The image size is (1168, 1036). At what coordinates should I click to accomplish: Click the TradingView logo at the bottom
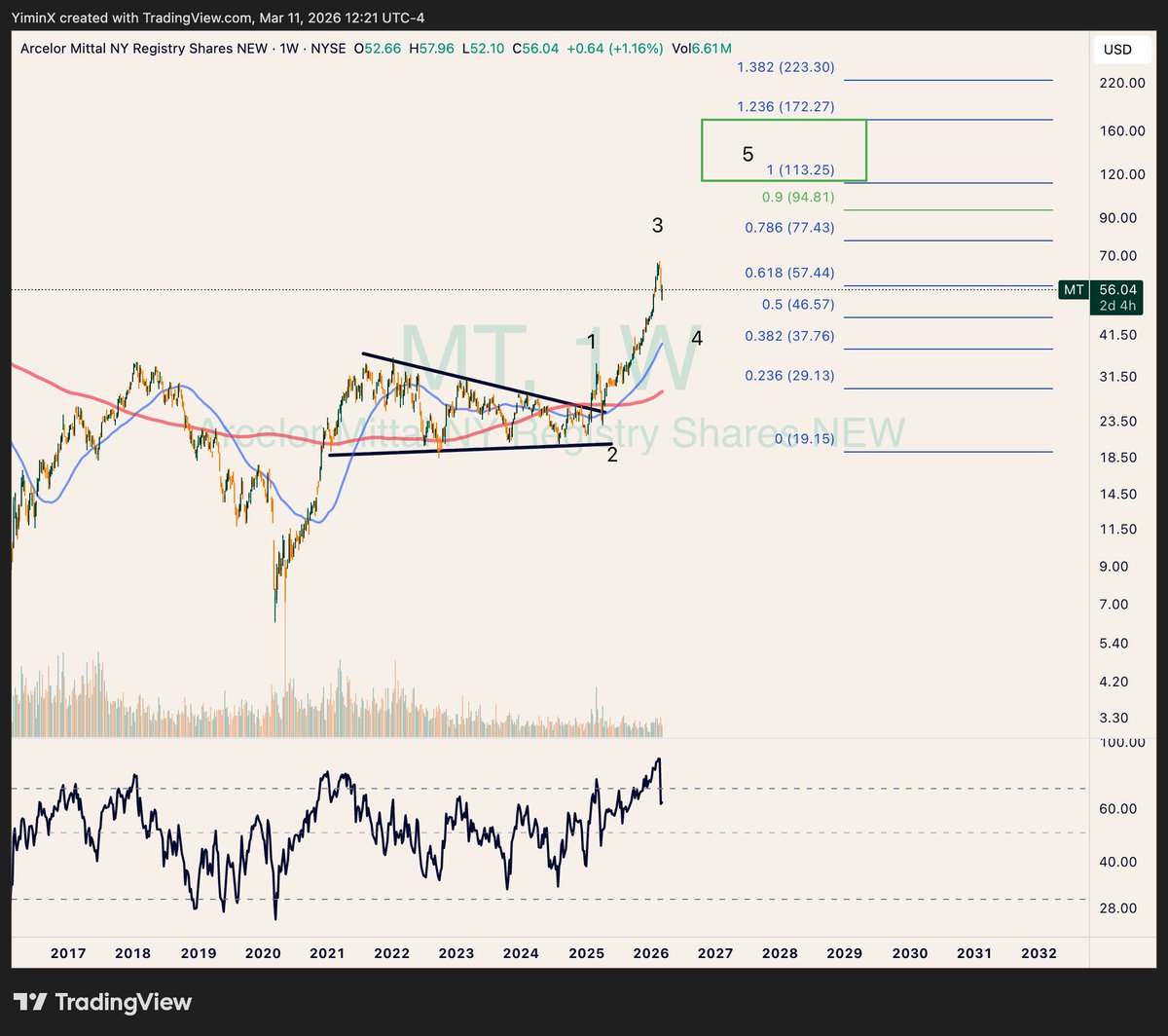pyautogui.click(x=102, y=1002)
